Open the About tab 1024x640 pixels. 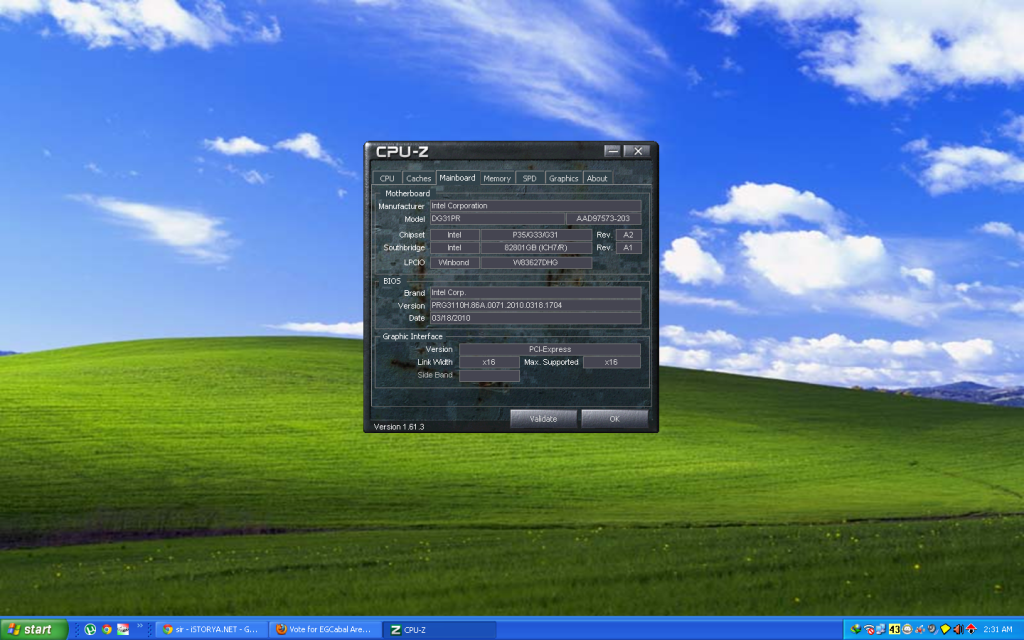tap(597, 178)
